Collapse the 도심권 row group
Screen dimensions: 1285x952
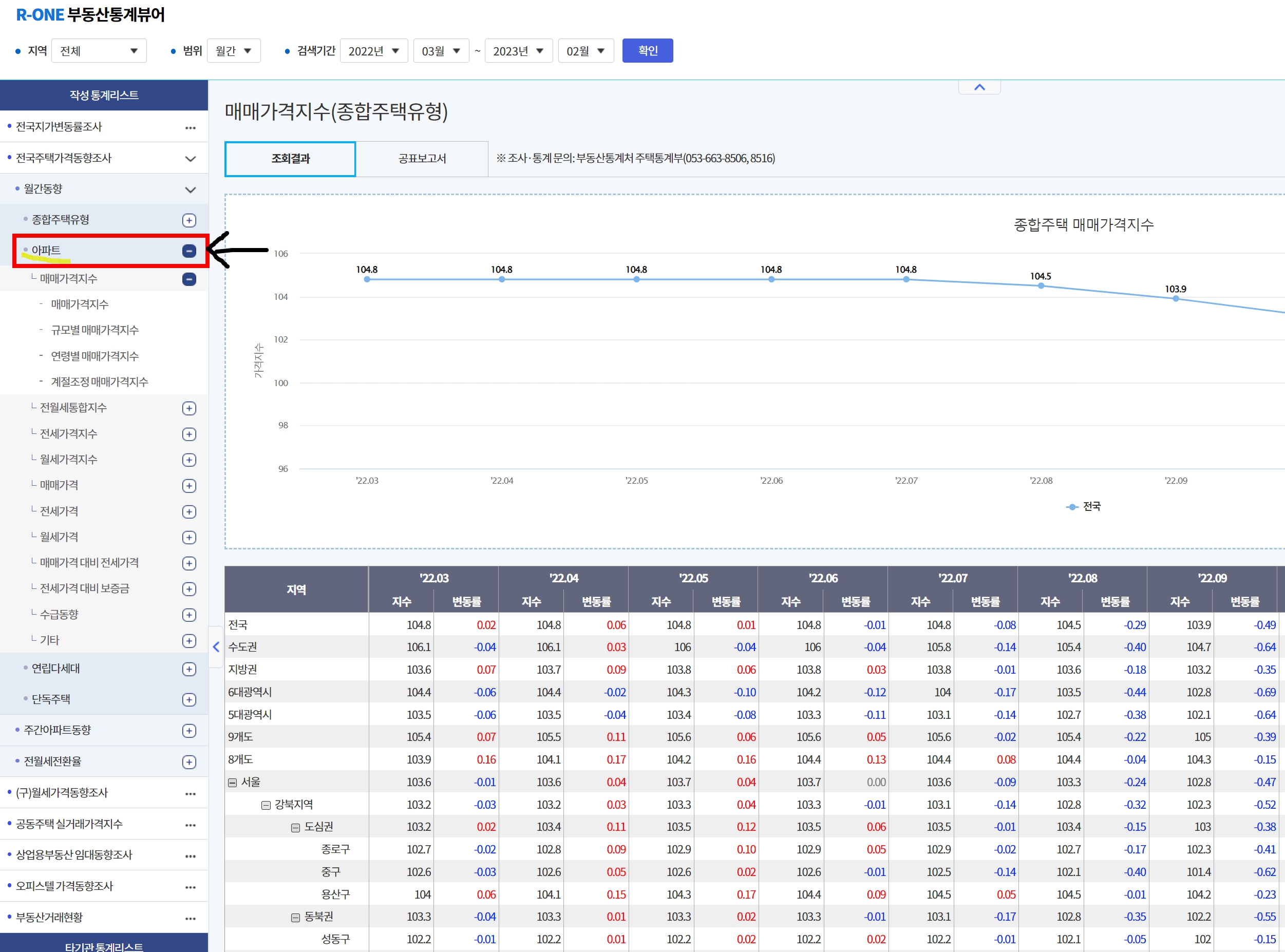[x=296, y=828]
